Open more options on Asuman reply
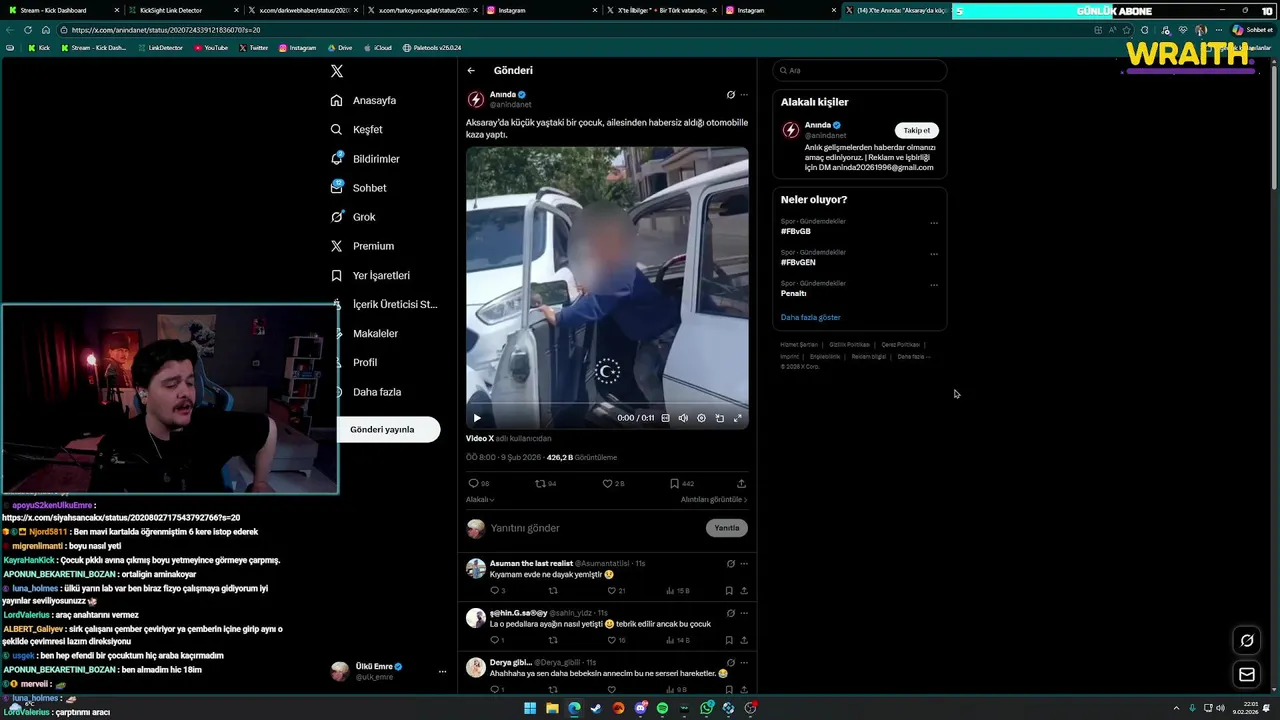Screen dimensions: 1280x720 coord(743,564)
